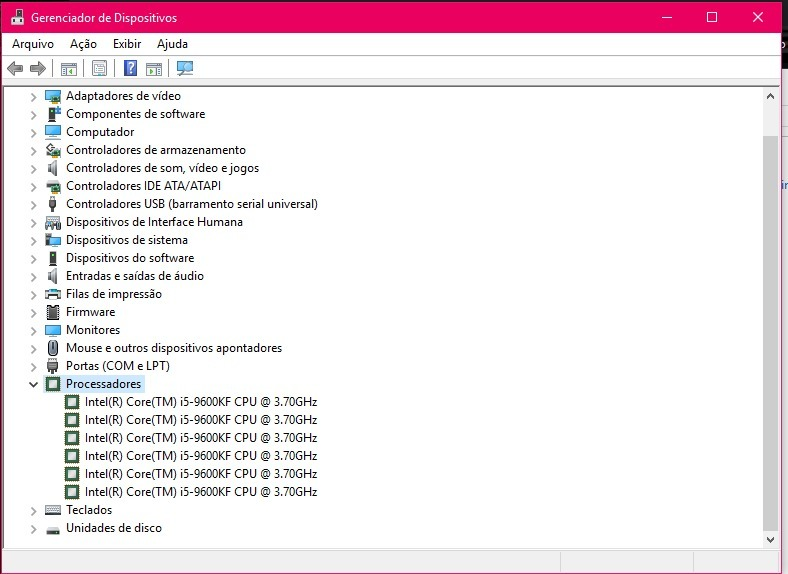Expand the Computador node chevron

(33, 133)
